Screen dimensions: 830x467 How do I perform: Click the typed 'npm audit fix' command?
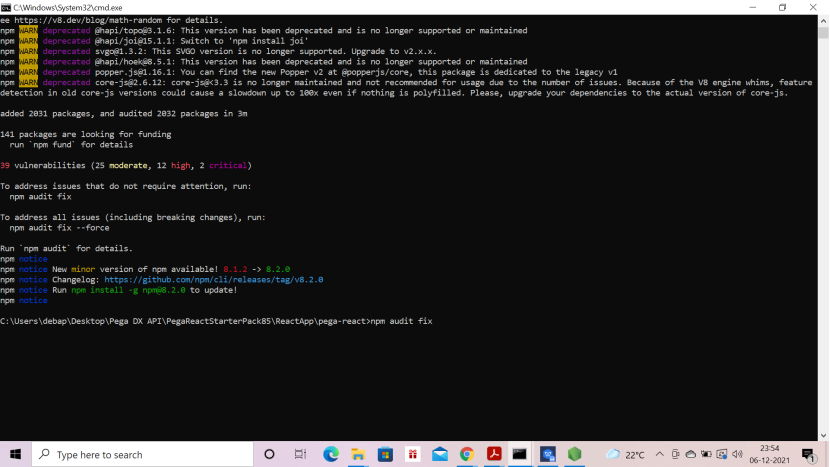click(401, 321)
